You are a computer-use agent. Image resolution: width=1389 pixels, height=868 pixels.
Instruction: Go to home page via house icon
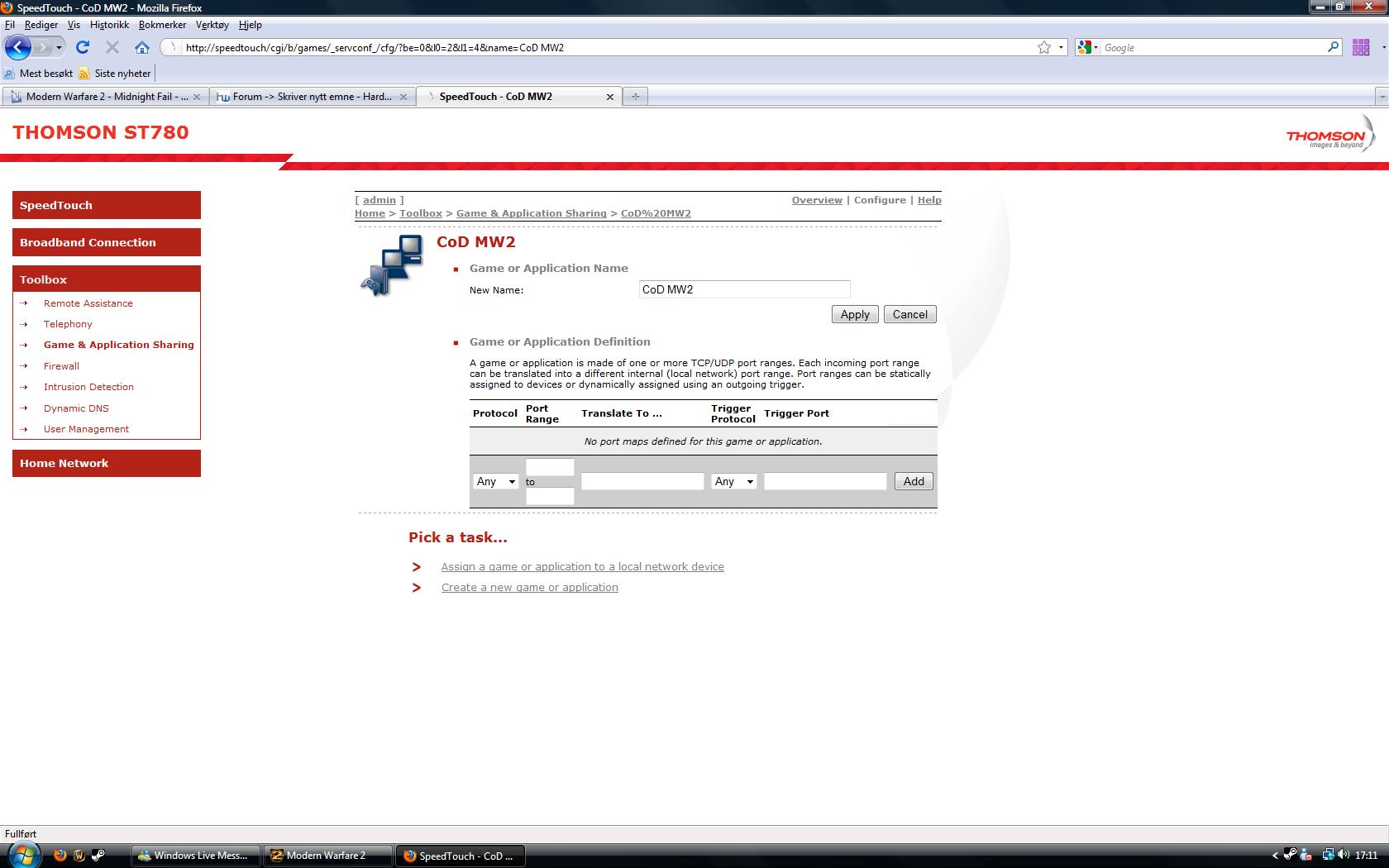coord(142,47)
